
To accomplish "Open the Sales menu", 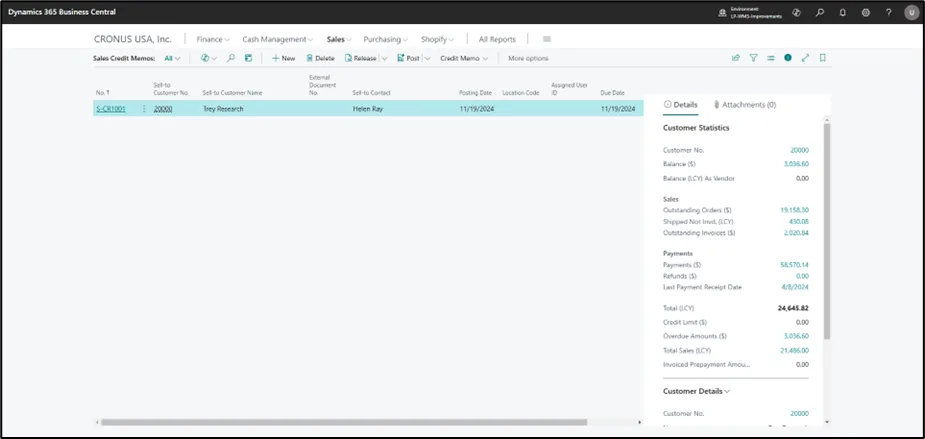I will tap(339, 39).
